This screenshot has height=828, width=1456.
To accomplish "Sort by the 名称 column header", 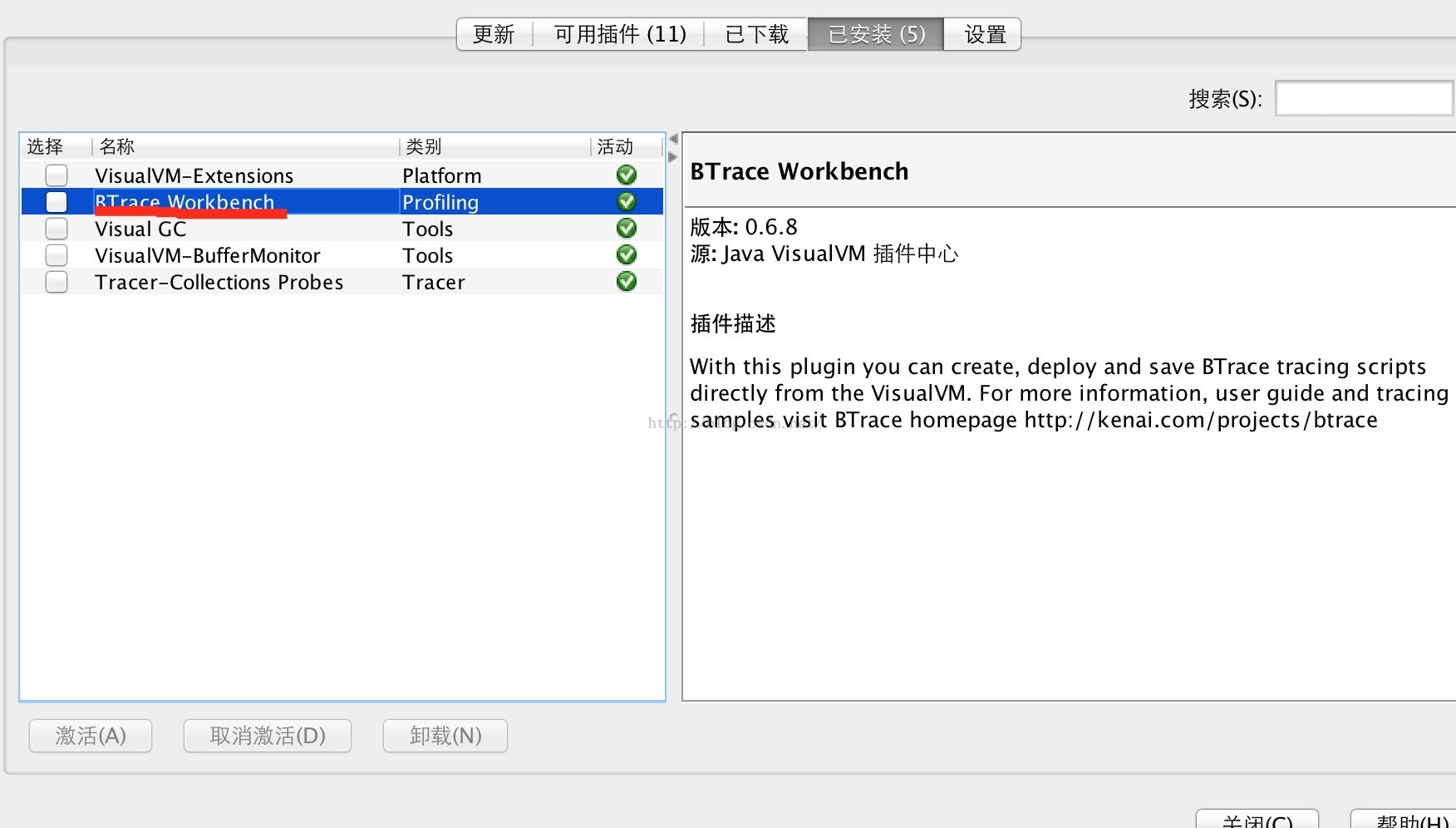I will coord(245,146).
